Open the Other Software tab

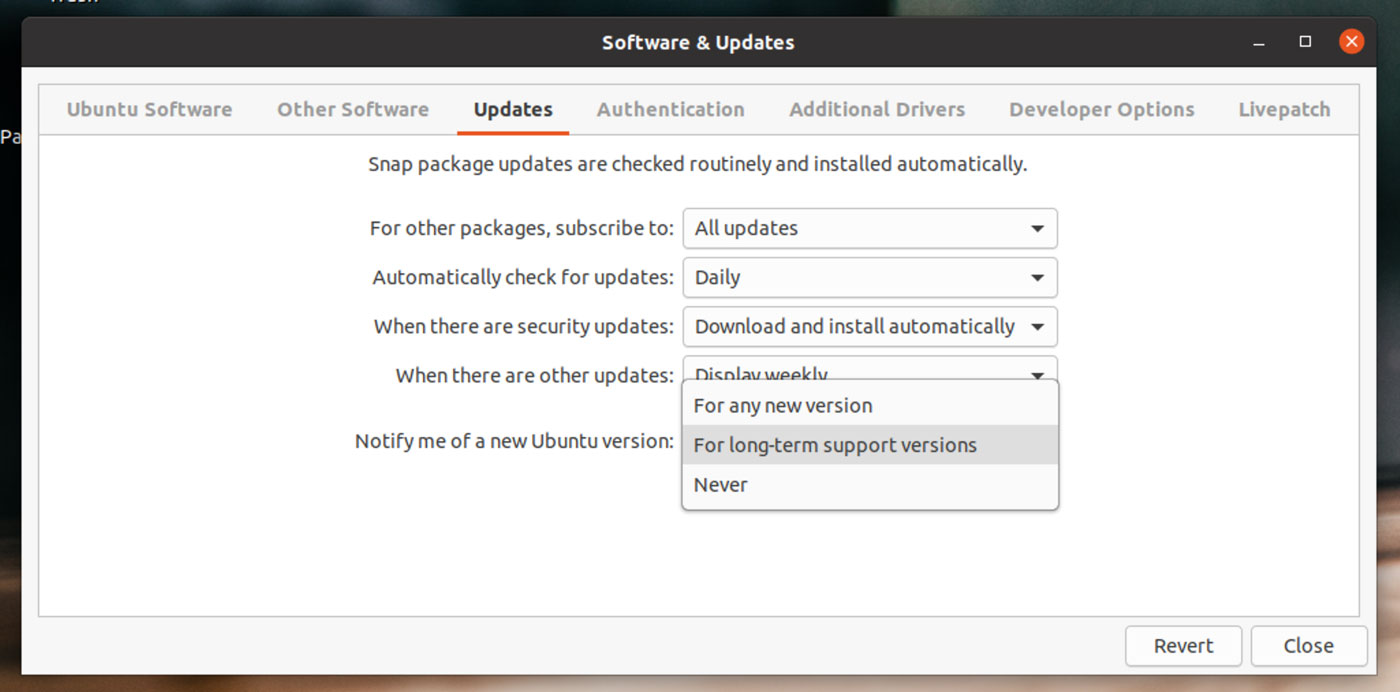[353, 110]
